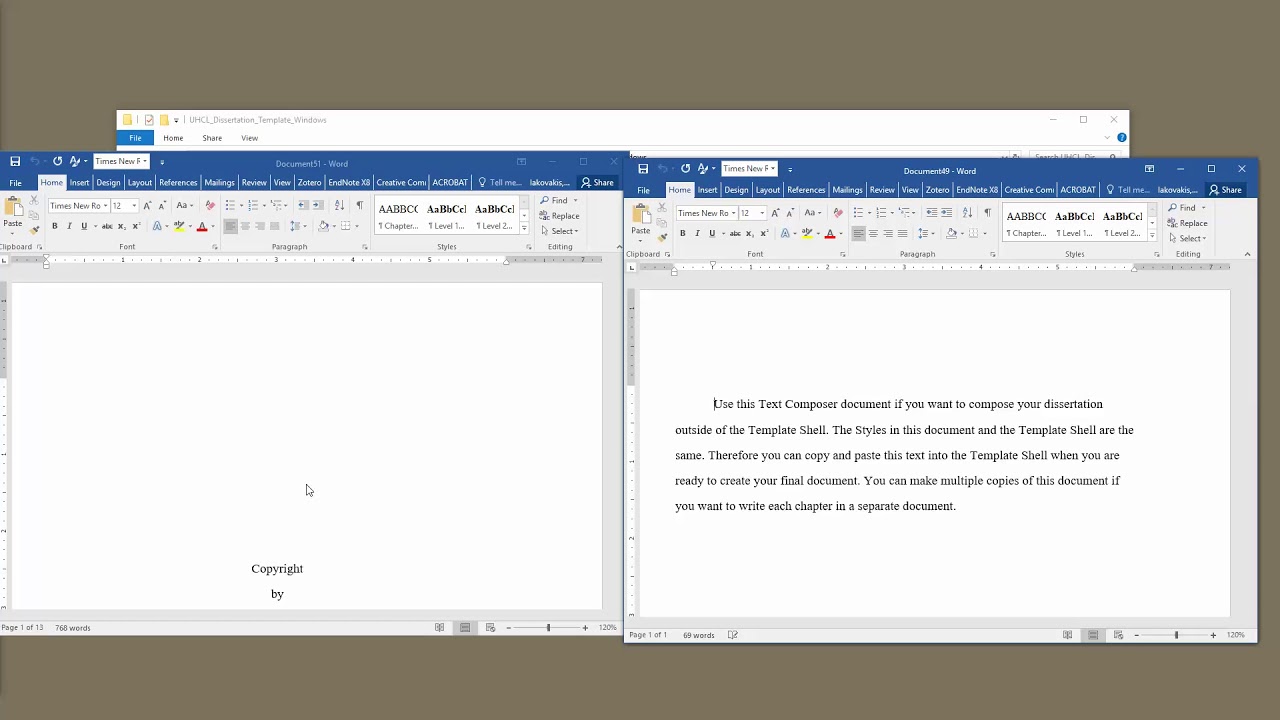Click the Paste icon in Document49

click(641, 213)
